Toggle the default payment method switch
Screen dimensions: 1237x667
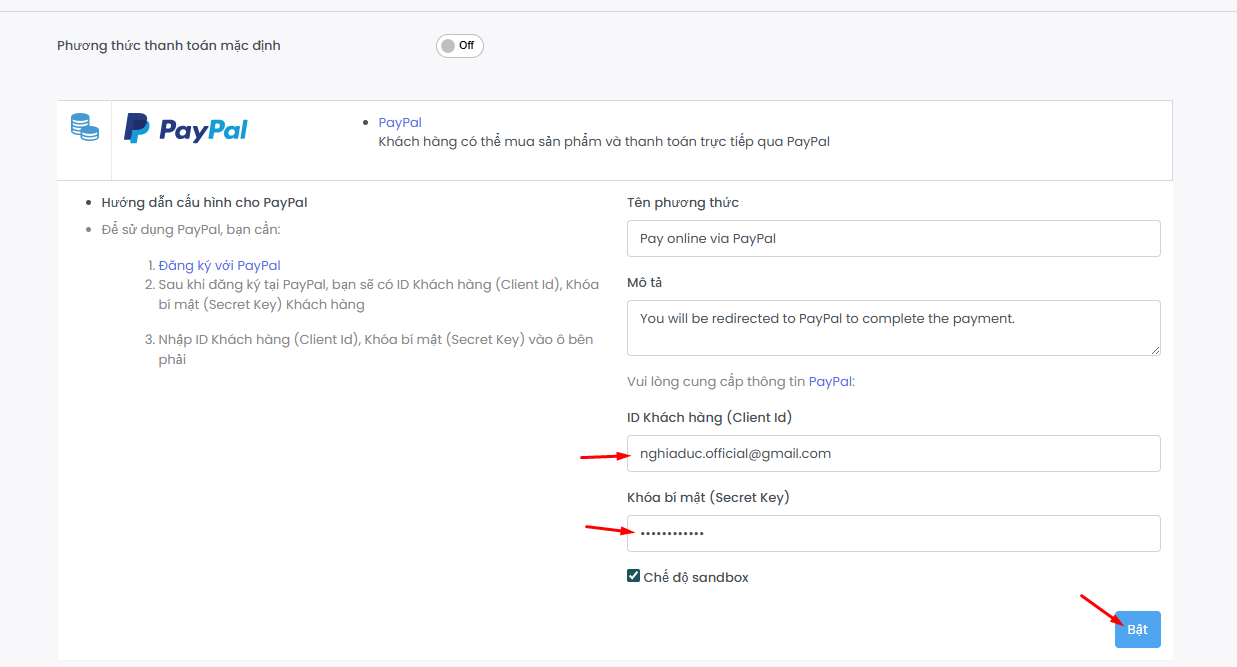pos(459,46)
